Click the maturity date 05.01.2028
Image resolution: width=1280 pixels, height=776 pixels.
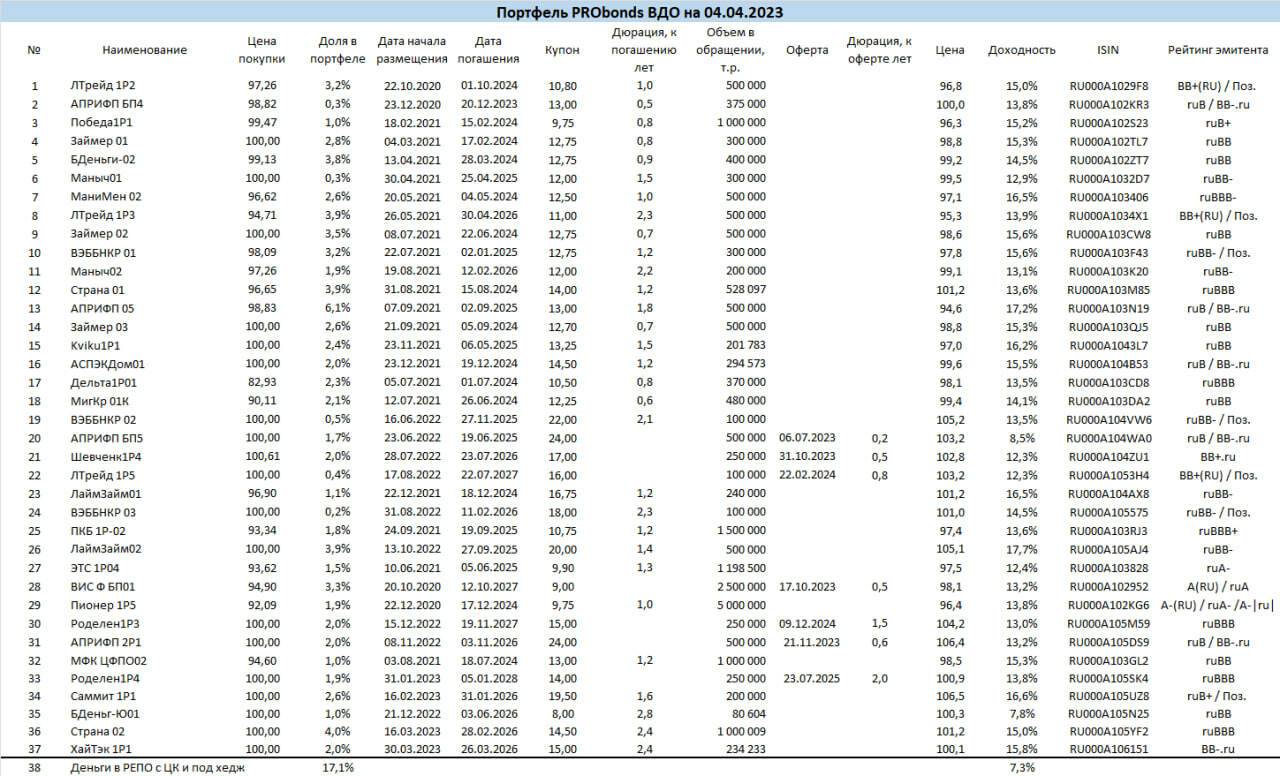point(488,678)
